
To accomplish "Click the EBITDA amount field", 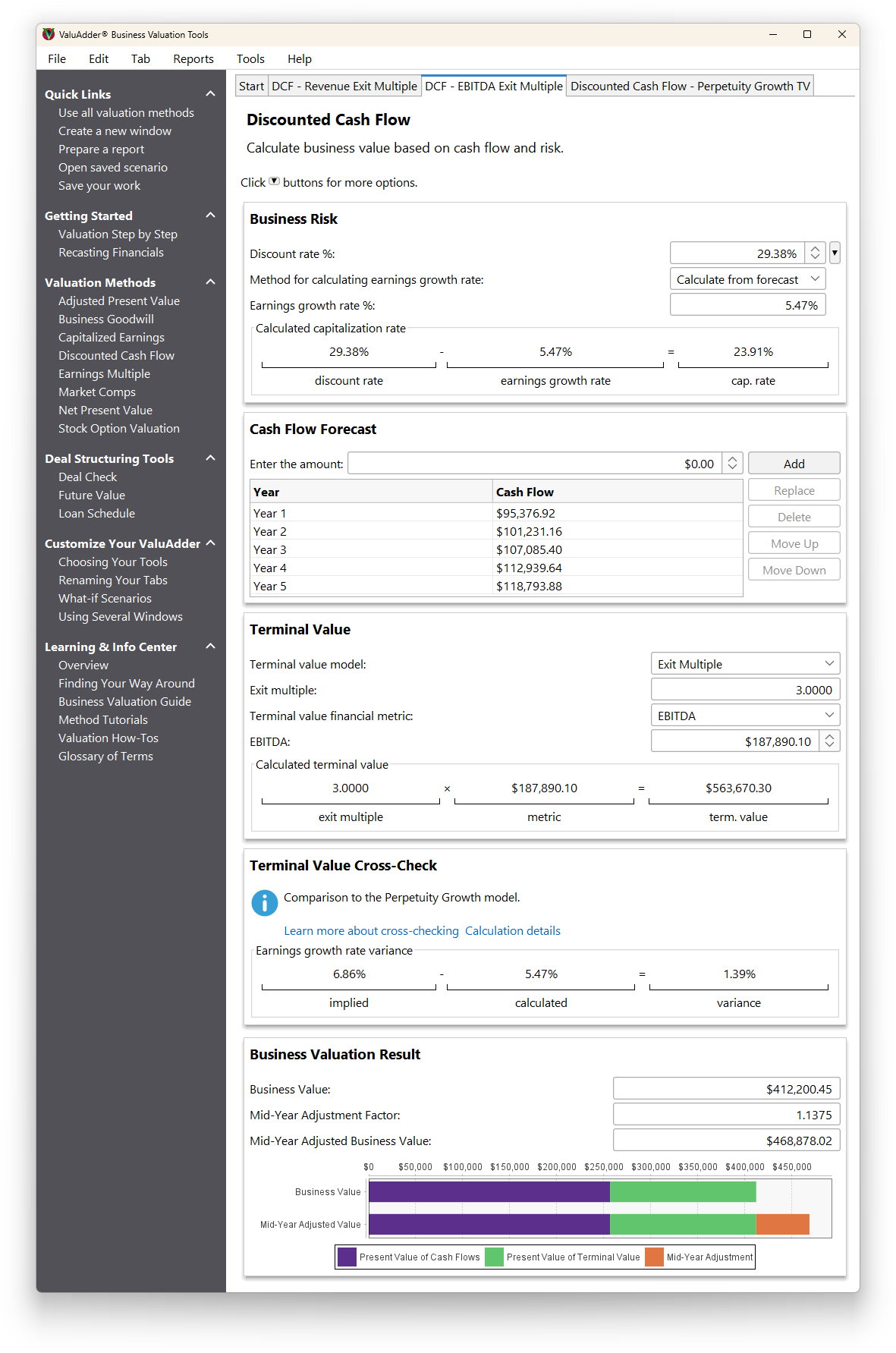I will click(734, 741).
